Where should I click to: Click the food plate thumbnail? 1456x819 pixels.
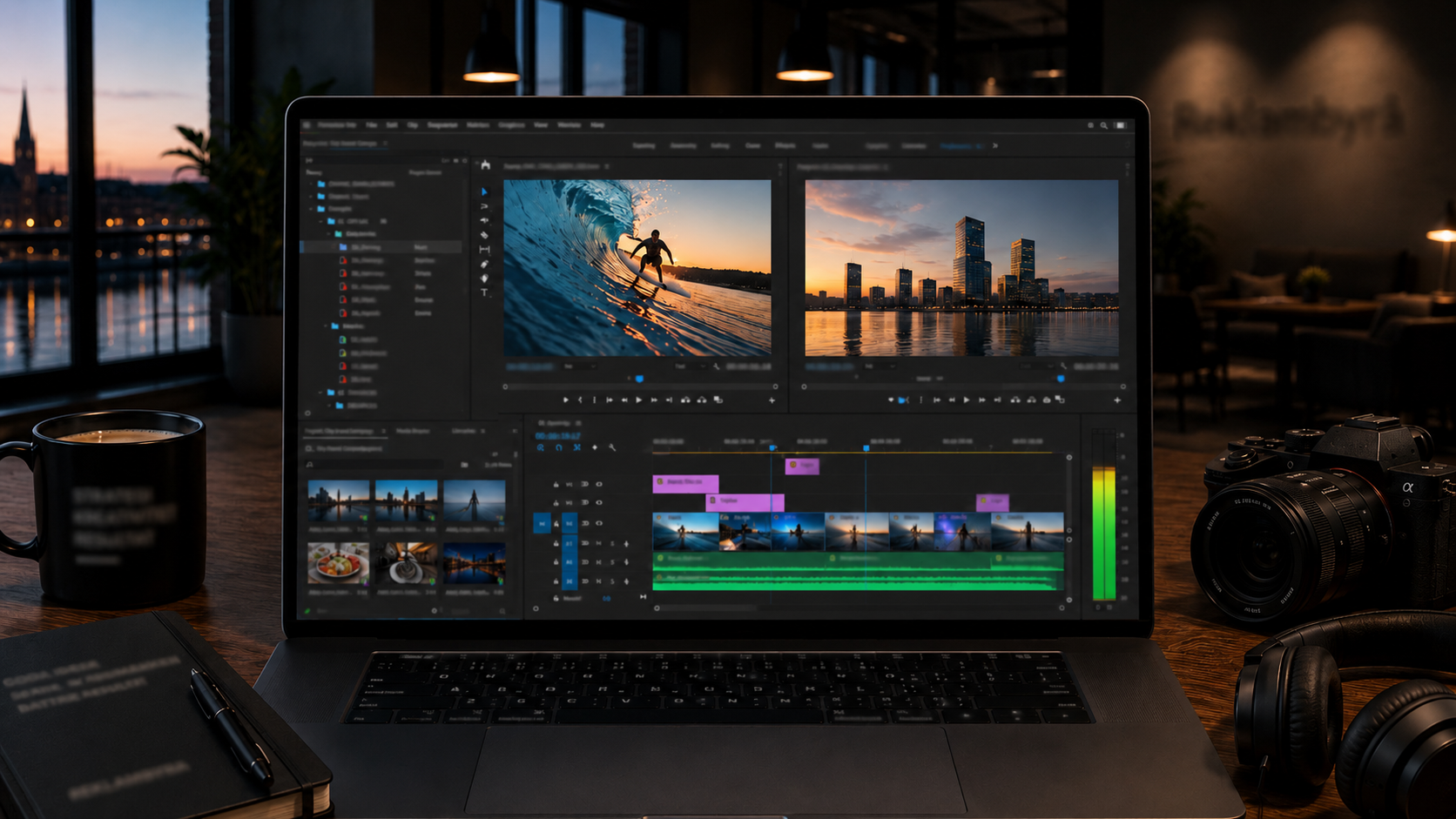click(339, 563)
